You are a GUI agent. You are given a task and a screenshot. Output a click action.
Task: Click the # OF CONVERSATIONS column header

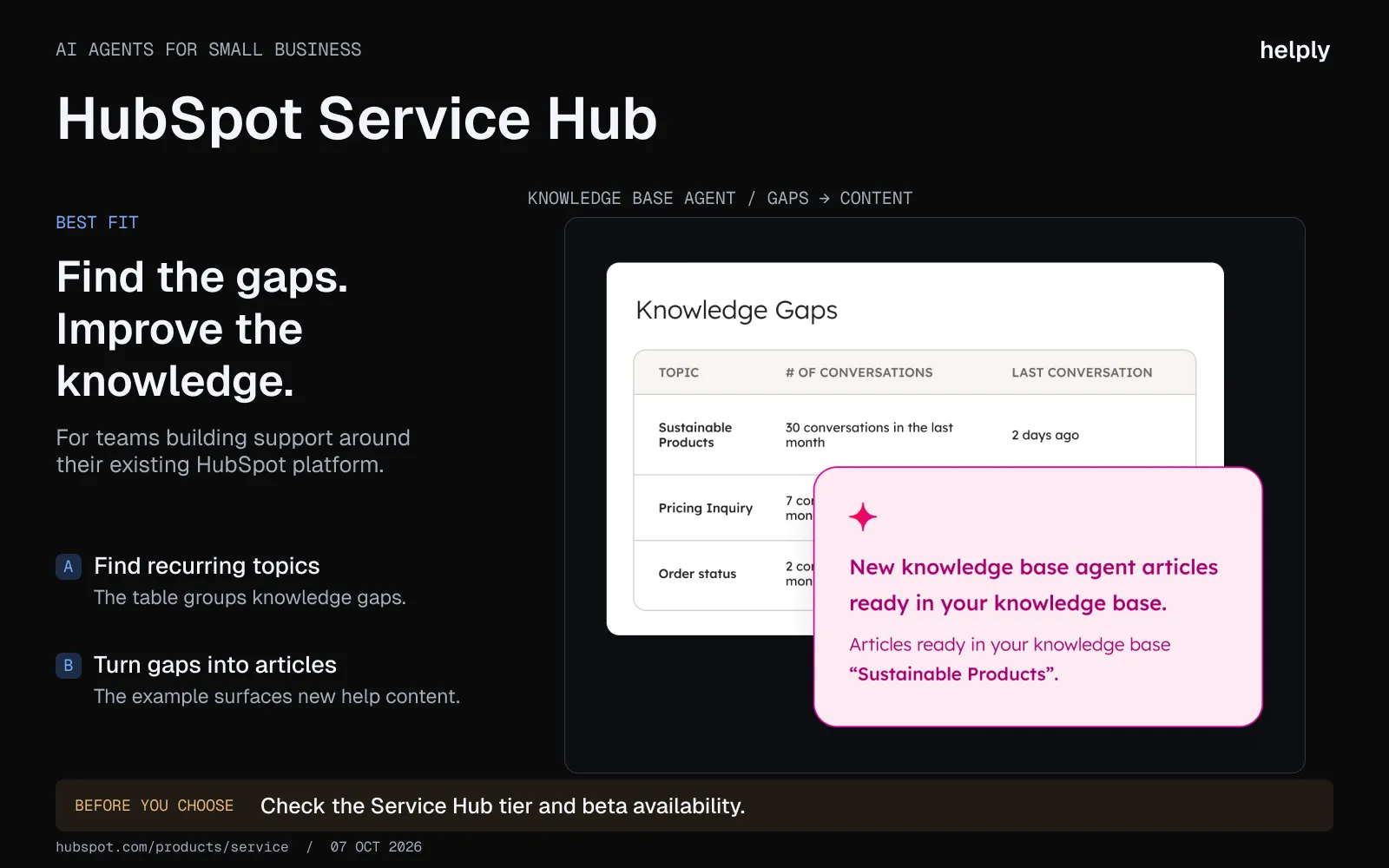pyautogui.click(x=859, y=372)
